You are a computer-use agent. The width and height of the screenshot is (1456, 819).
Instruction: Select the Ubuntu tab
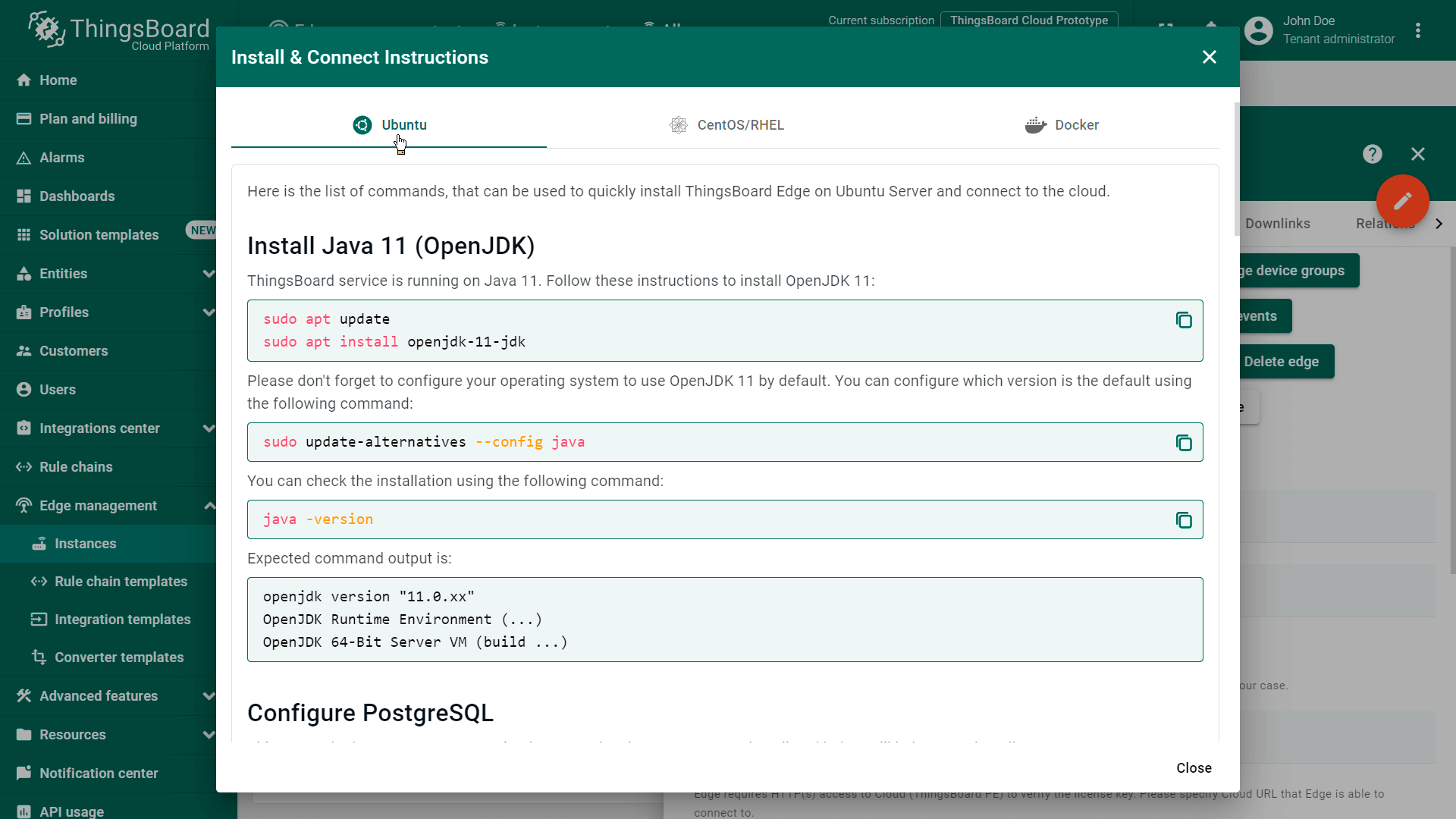tap(389, 125)
